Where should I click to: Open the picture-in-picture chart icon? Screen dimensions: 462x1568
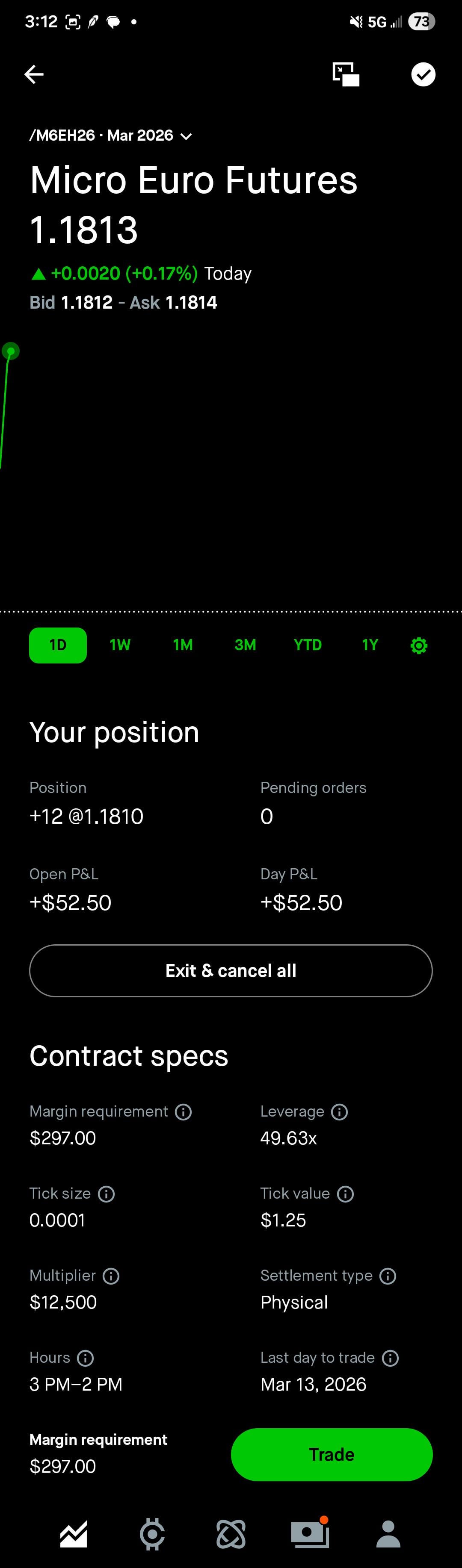coord(346,74)
